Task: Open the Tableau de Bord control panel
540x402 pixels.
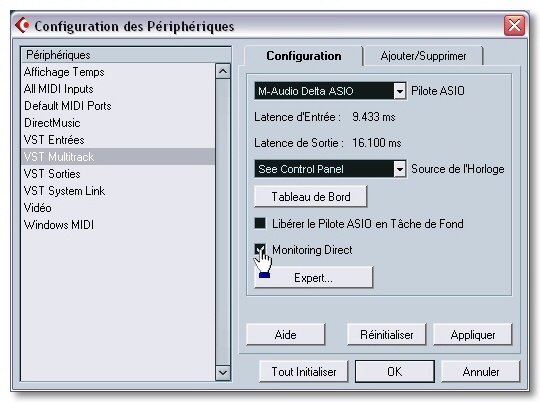Action: pyautogui.click(x=311, y=197)
